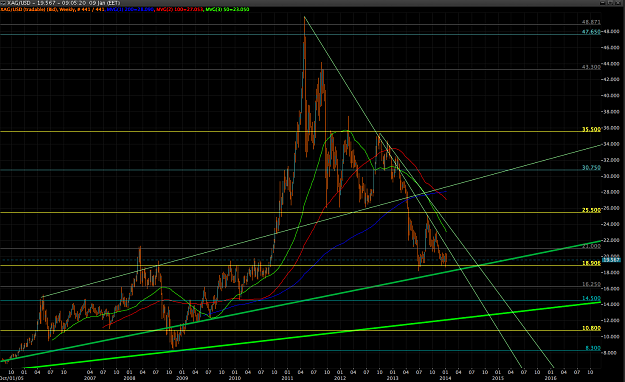Screen dimensions: 625x382
Task: Click the XAG/USD window title text
Action: coord(63,3)
